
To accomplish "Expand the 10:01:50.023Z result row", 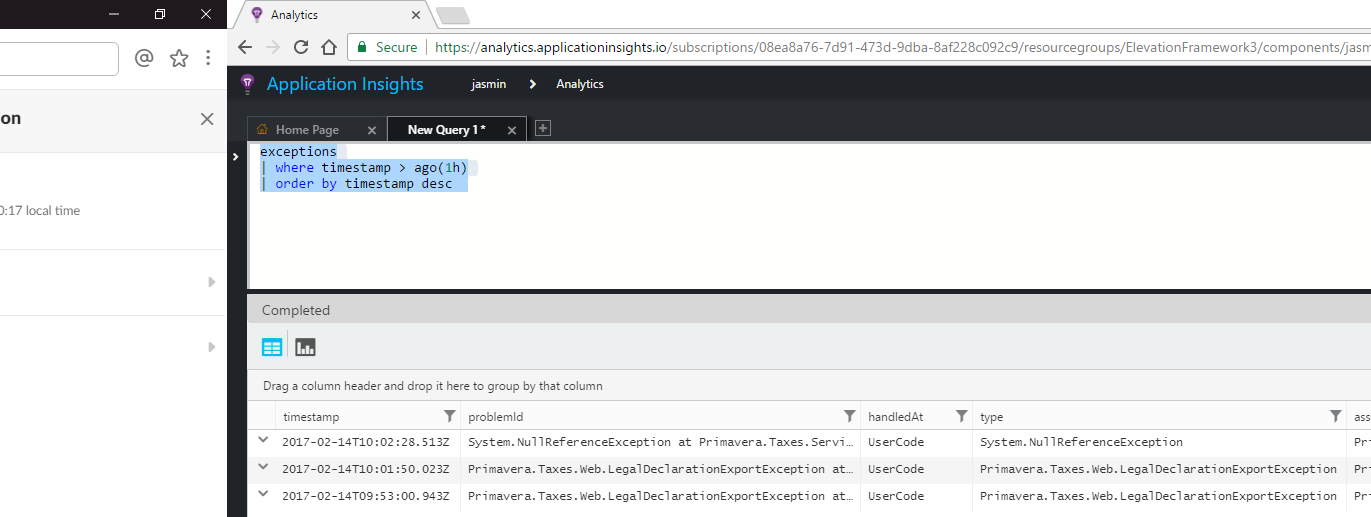I will 263,467.
